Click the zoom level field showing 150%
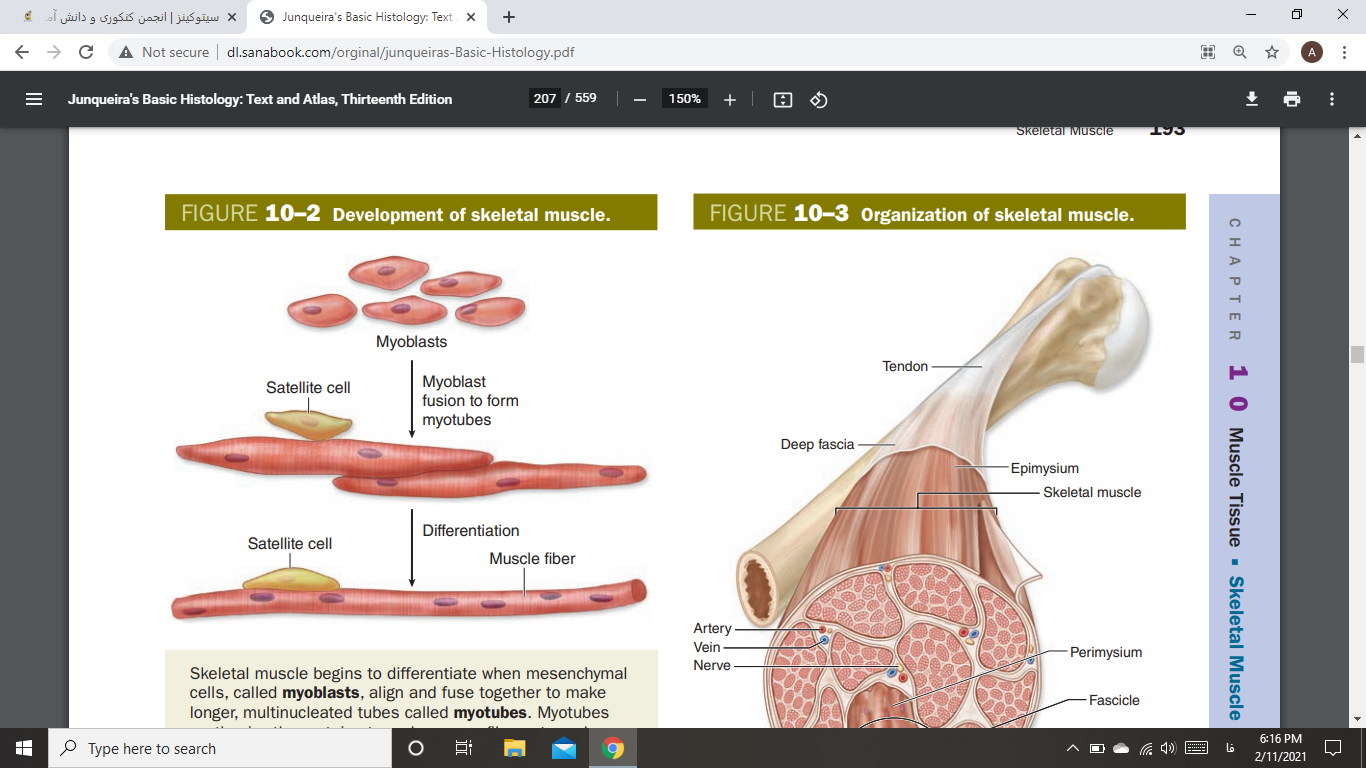Screen dimensions: 1366x768 tap(685, 99)
